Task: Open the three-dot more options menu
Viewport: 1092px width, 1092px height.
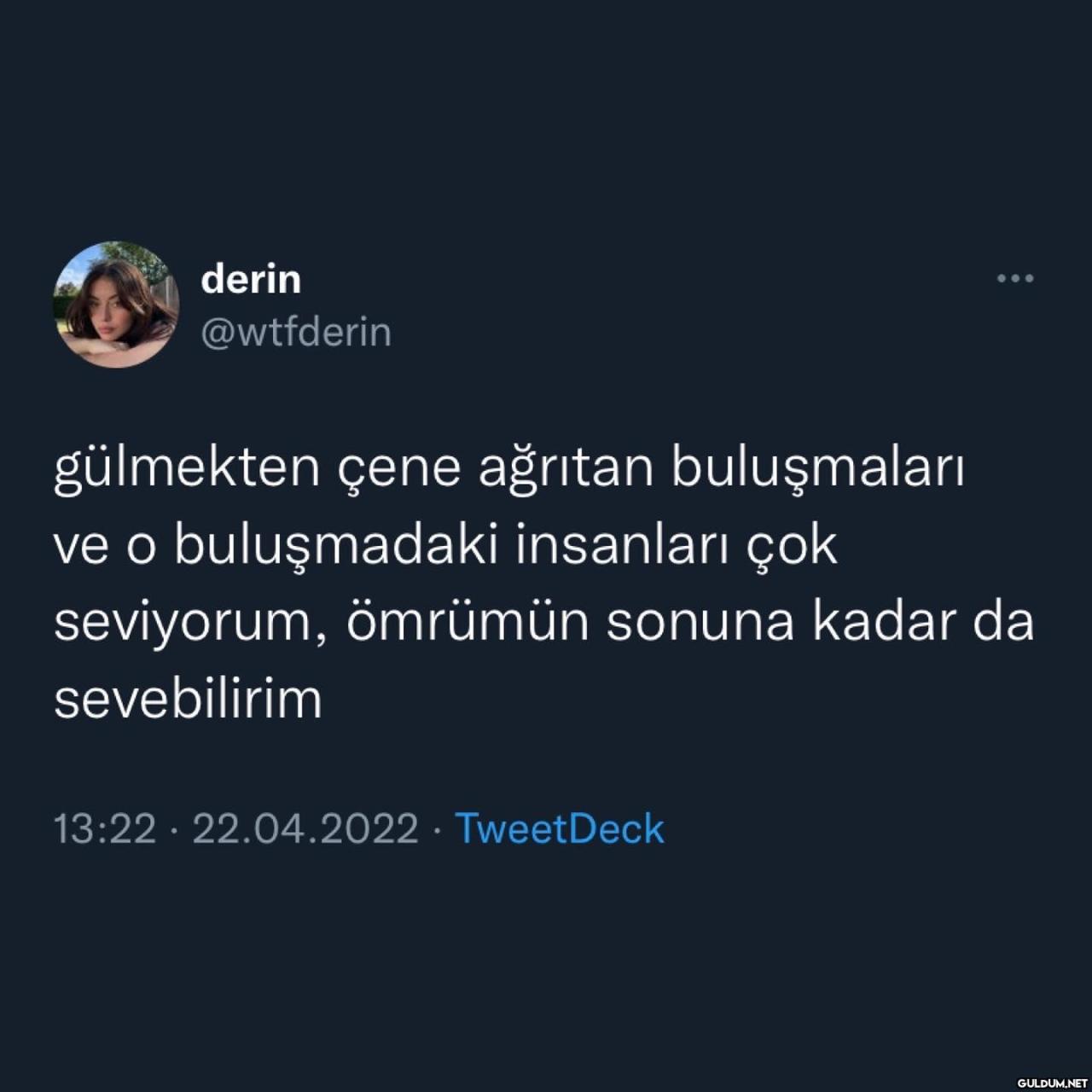Action: coord(1015,278)
